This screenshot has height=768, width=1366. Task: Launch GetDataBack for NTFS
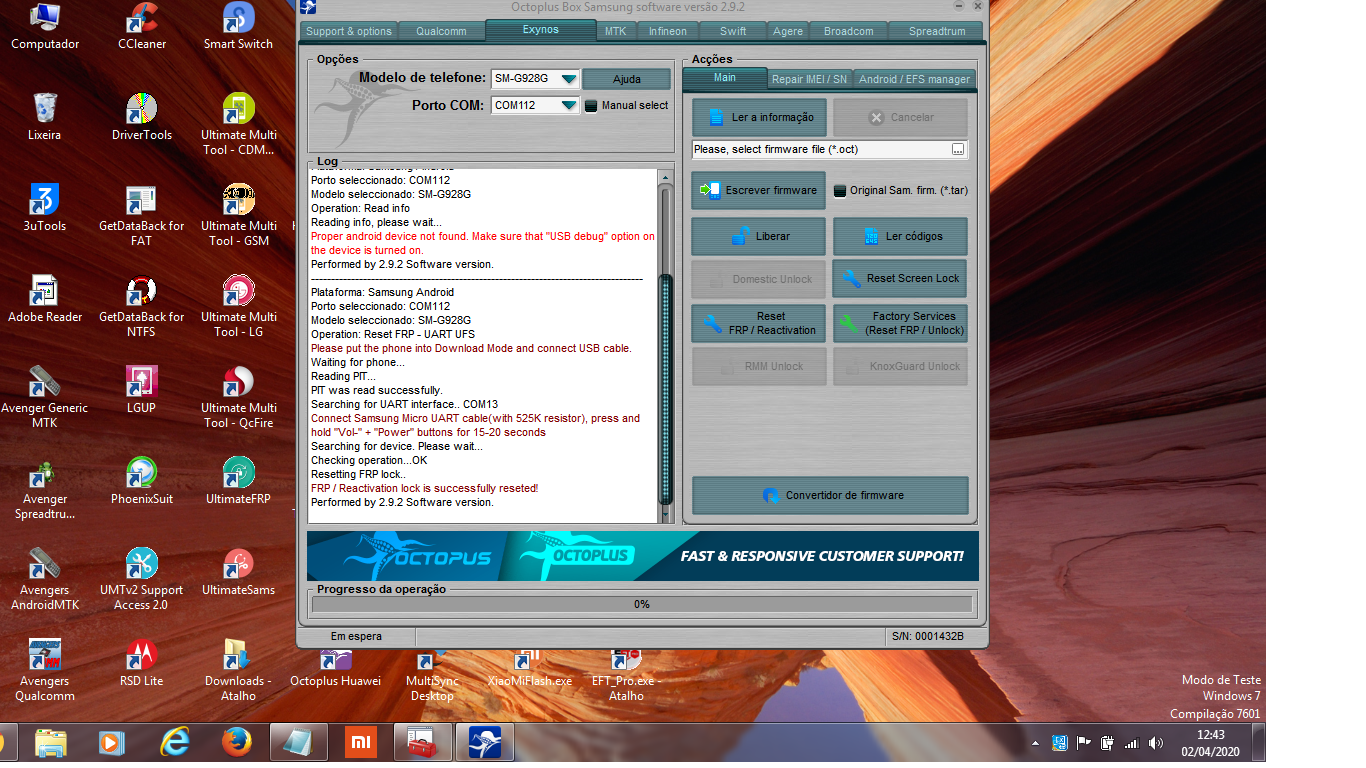[x=142, y=306]
